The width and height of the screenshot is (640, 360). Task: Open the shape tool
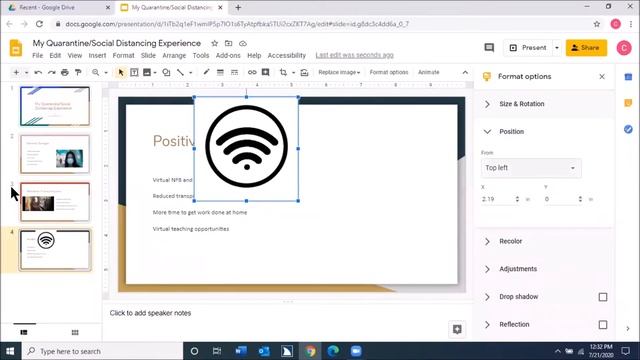coord(166,73)
